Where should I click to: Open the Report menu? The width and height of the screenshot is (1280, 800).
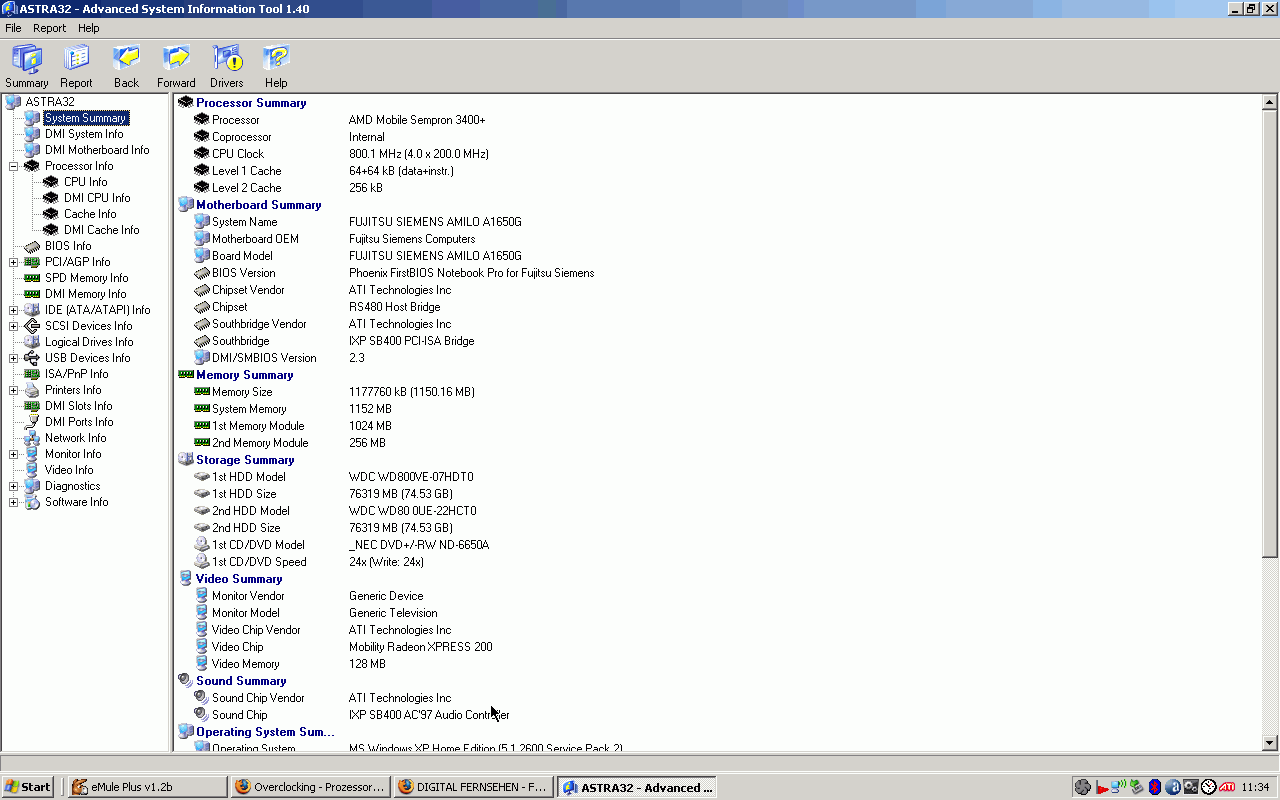coord(49,28)
